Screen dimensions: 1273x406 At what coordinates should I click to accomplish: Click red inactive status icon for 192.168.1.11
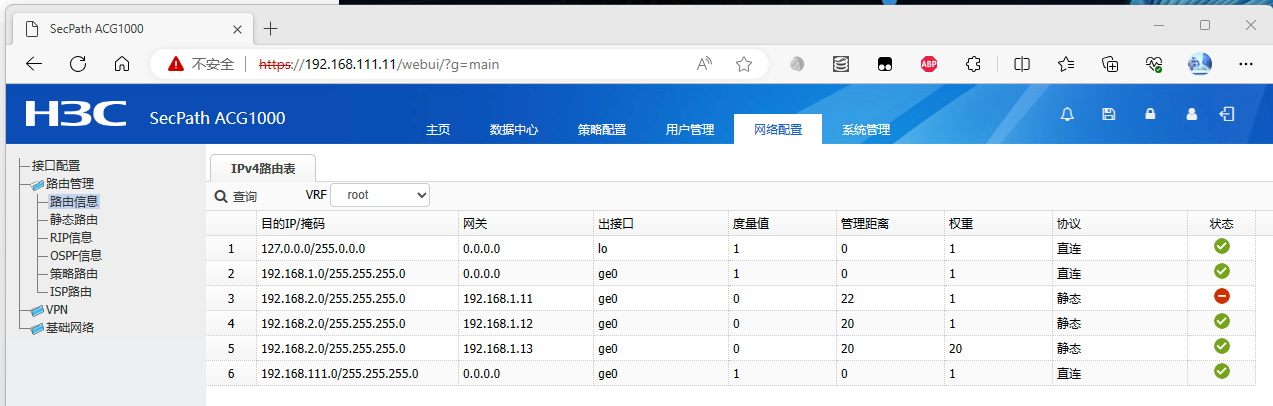[1221, 296]
